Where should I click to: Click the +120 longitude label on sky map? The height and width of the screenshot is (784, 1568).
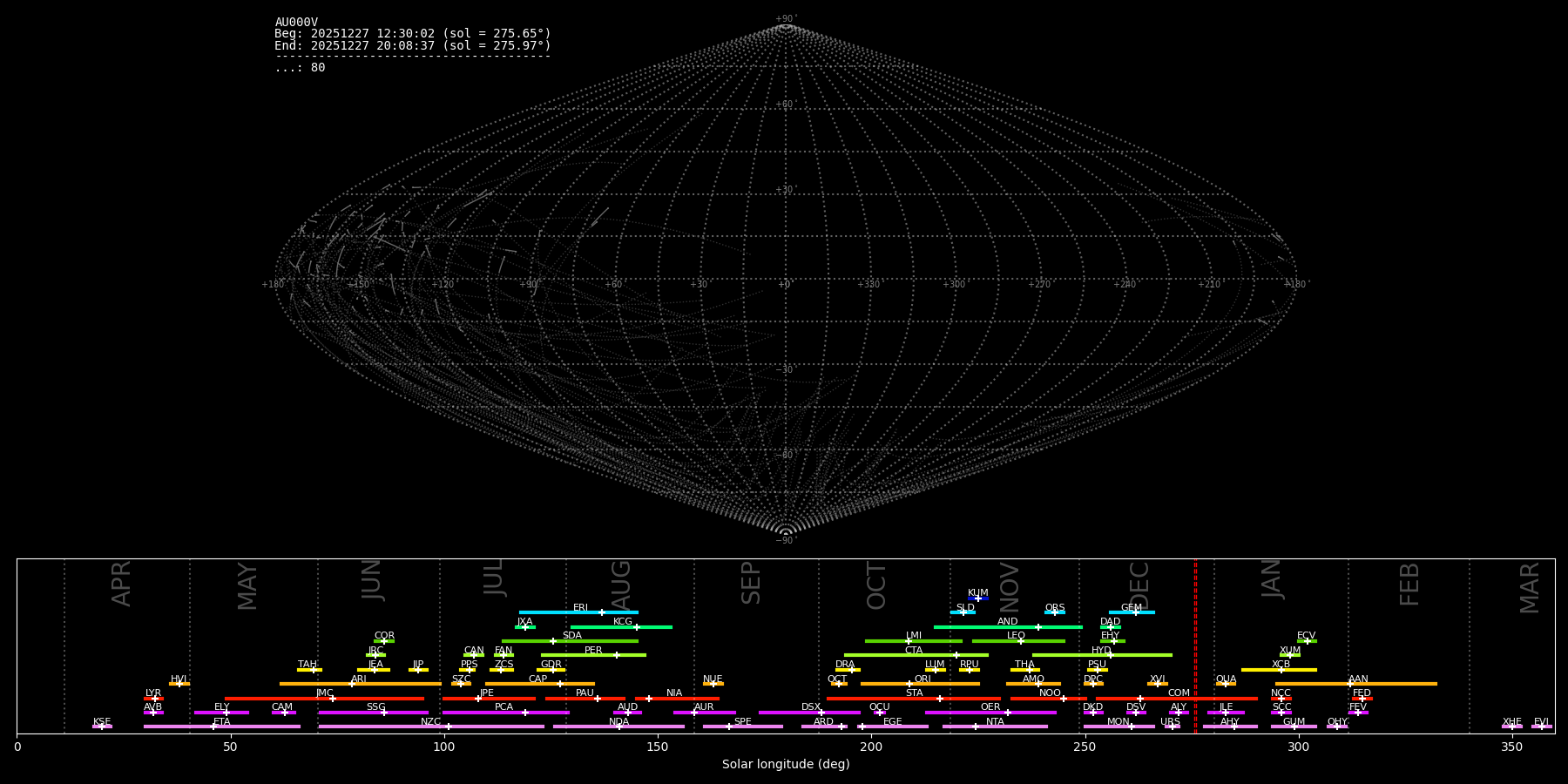pos(443,284)
